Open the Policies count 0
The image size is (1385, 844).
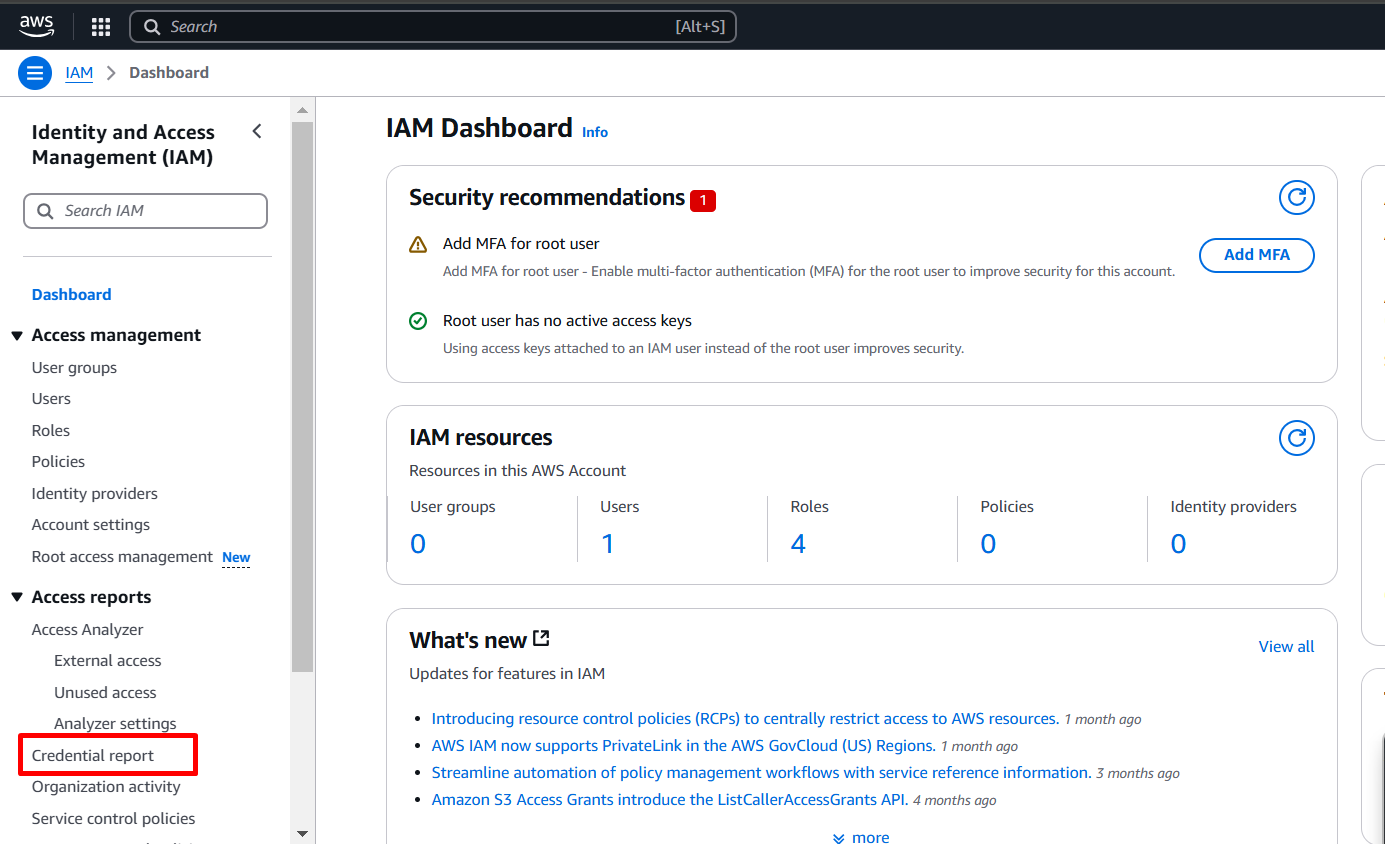click(988, 544)
